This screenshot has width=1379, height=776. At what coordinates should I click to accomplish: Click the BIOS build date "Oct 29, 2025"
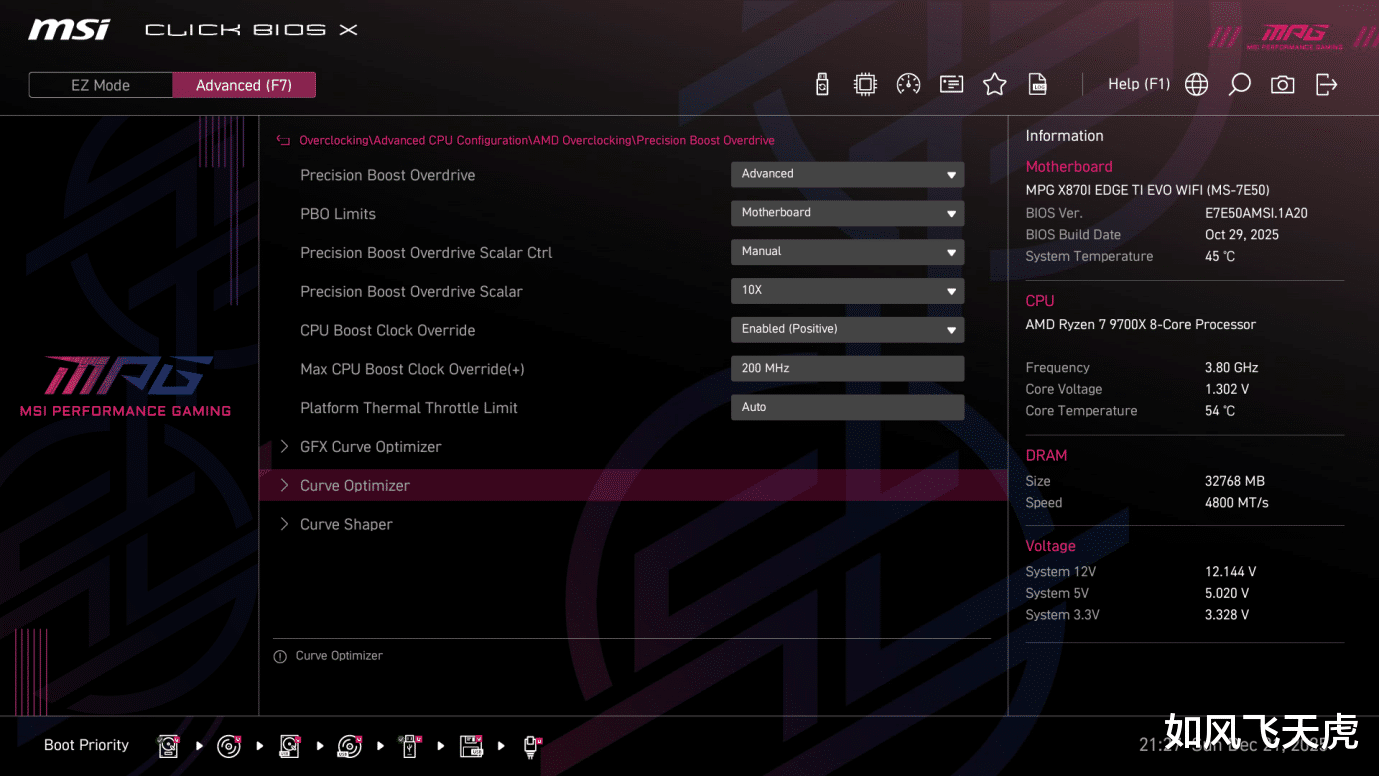click(1242, 235)
